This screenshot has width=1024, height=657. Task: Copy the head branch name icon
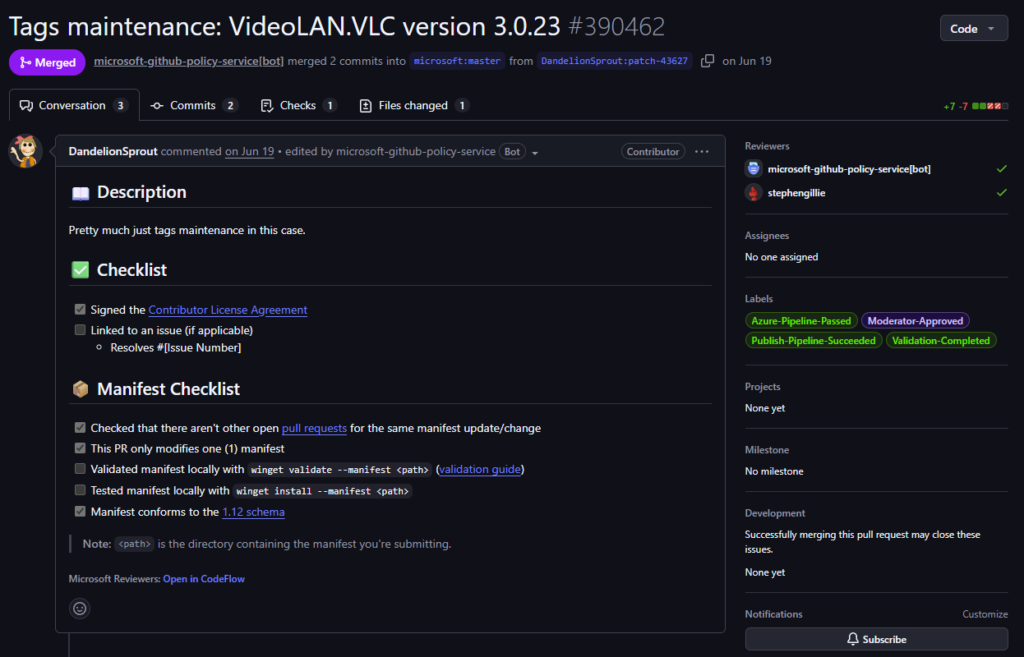(x=707, y=61)
